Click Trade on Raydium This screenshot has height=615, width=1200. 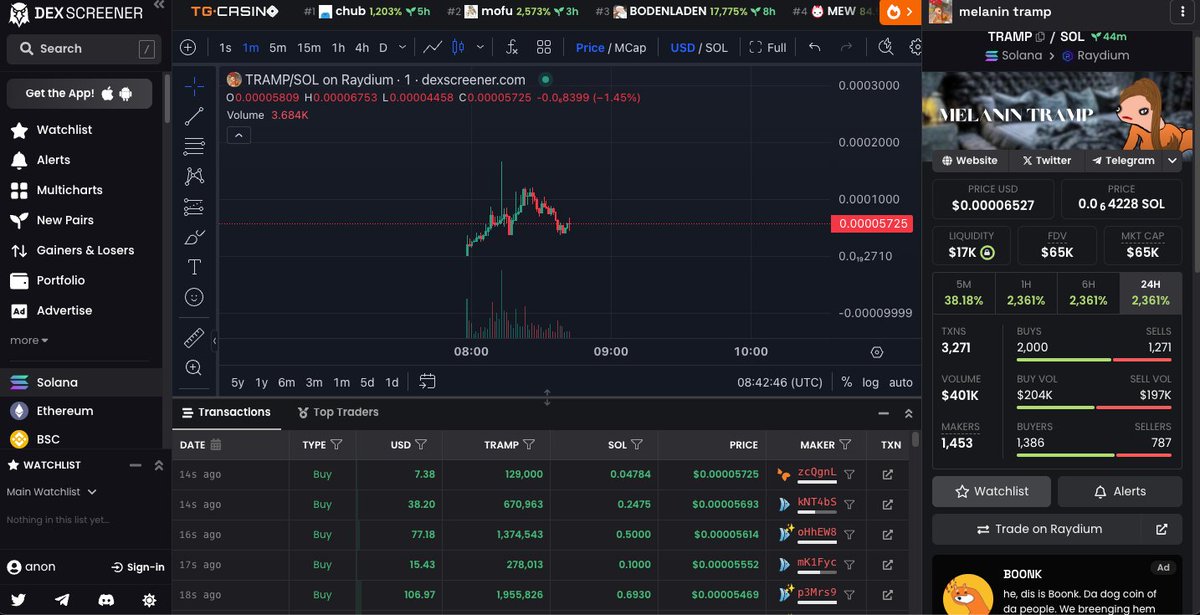click(x=1046, y=528)
